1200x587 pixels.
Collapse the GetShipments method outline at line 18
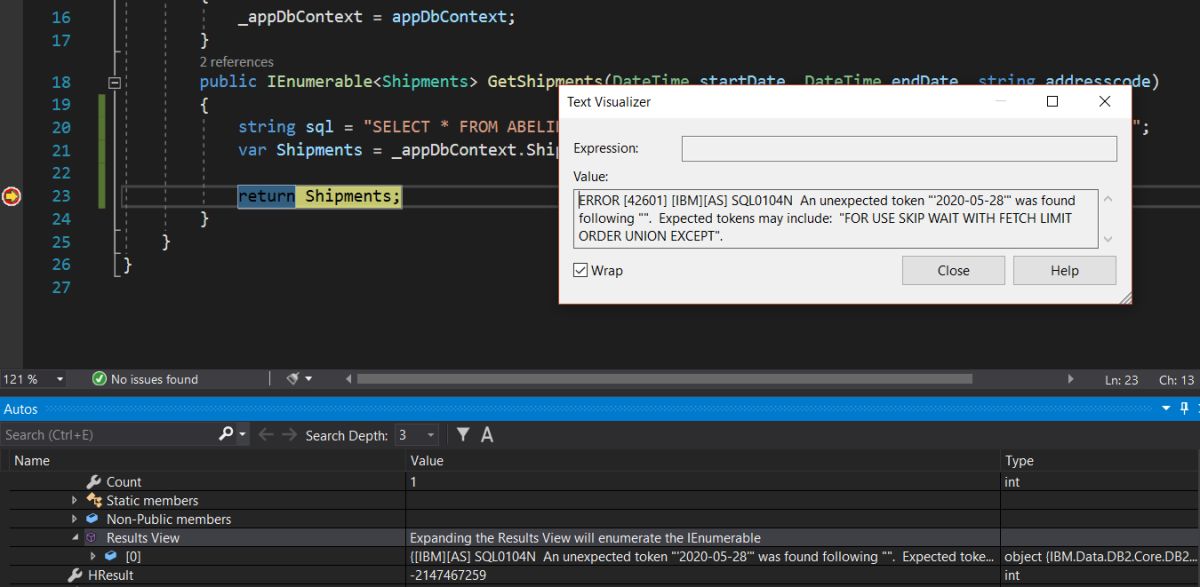click(113, 82)
